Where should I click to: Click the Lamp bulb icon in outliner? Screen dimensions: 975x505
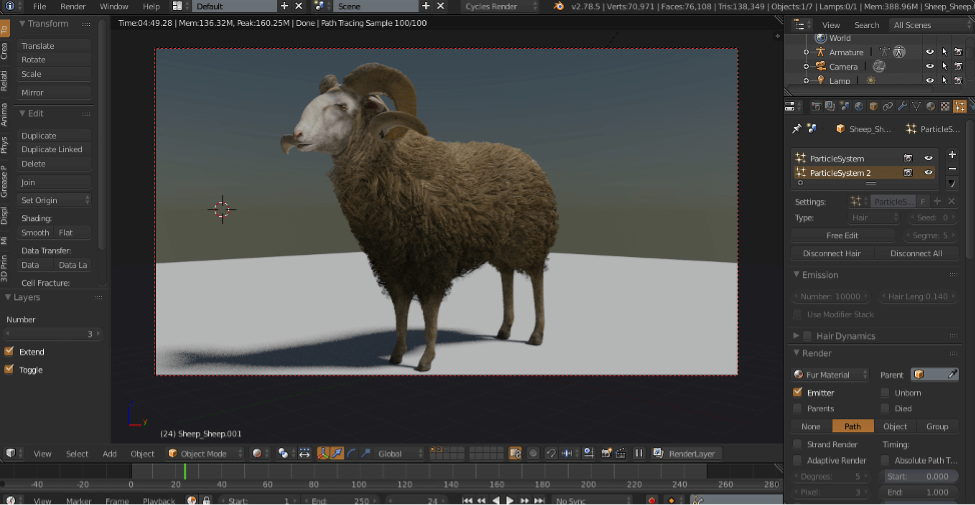coord(820,80)
